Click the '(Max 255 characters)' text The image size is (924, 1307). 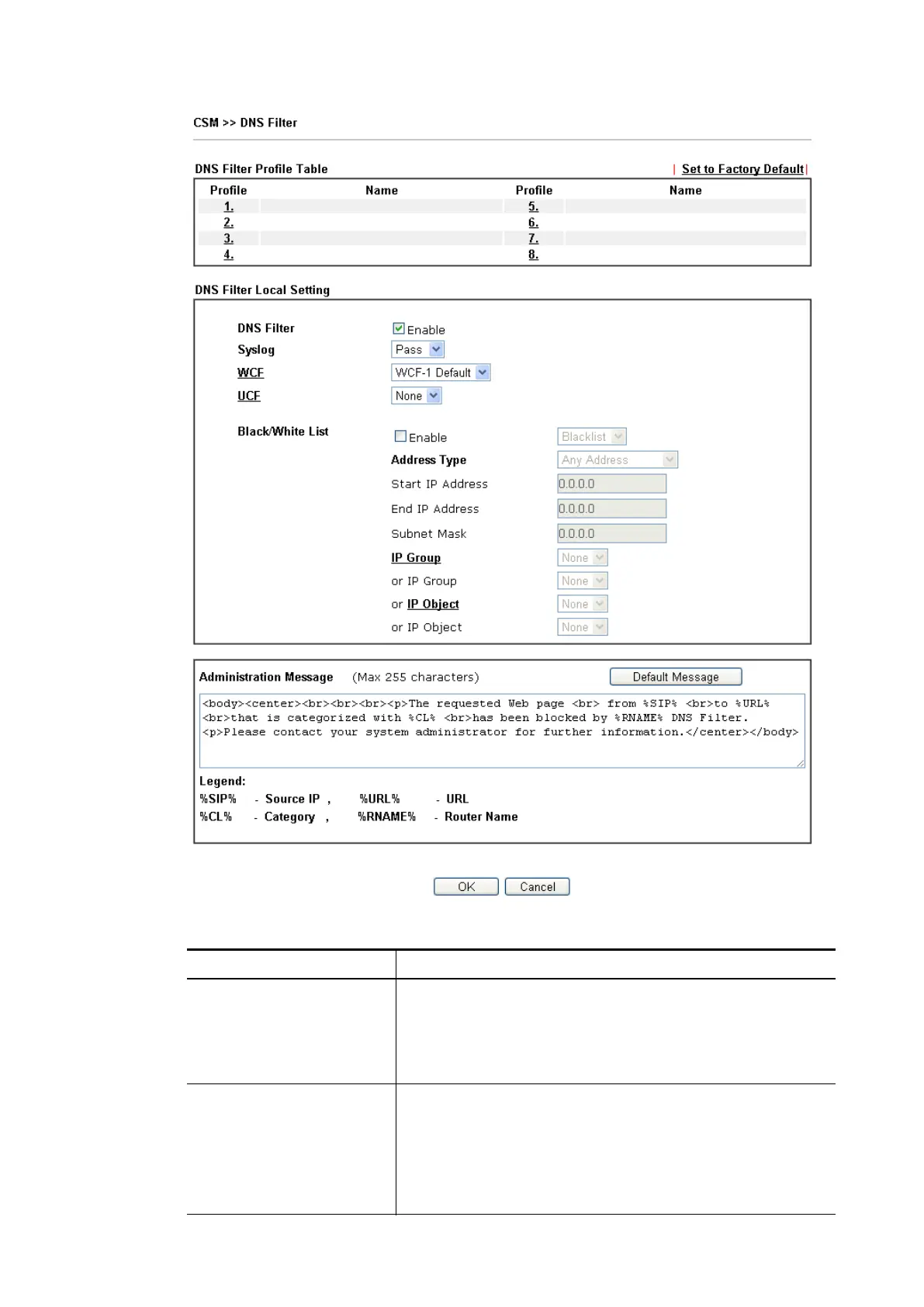point(416,677)
